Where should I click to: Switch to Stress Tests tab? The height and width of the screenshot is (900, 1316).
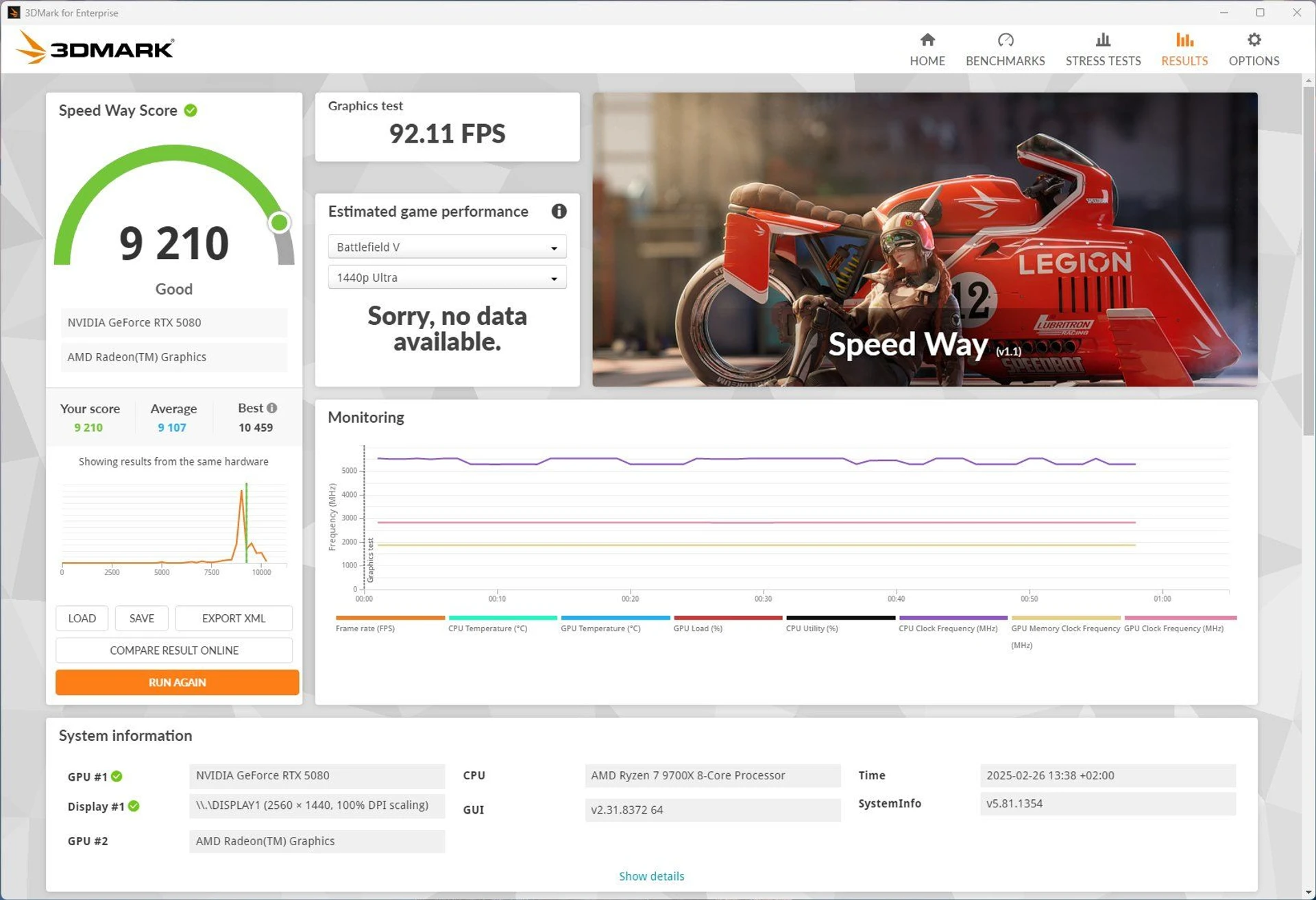(x=1103, y=49)
